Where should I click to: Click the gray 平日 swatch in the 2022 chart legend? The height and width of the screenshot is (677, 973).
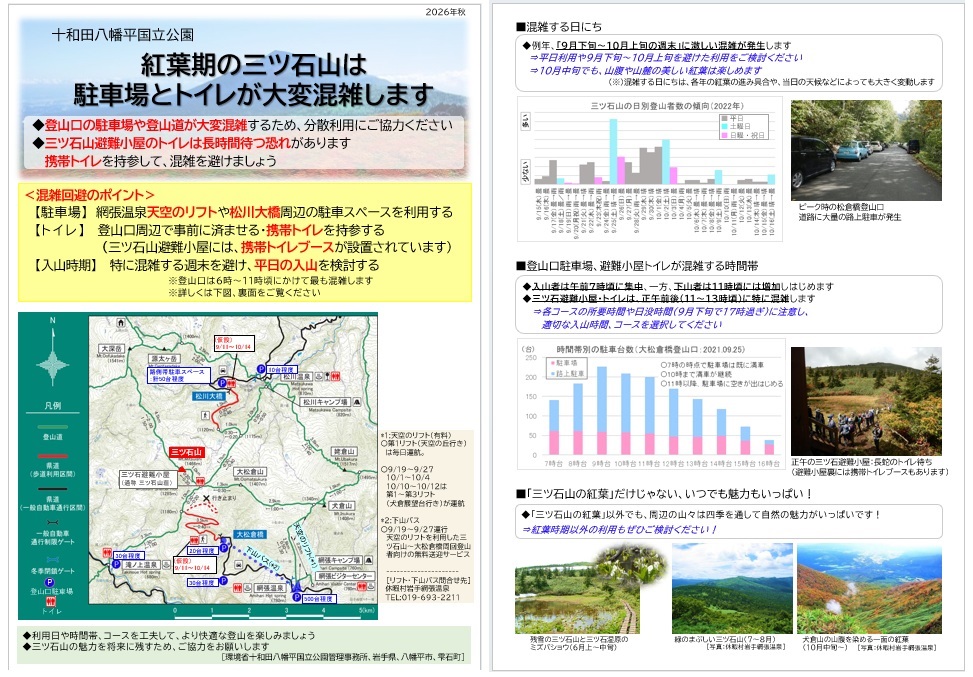click(x=724, y=118)
